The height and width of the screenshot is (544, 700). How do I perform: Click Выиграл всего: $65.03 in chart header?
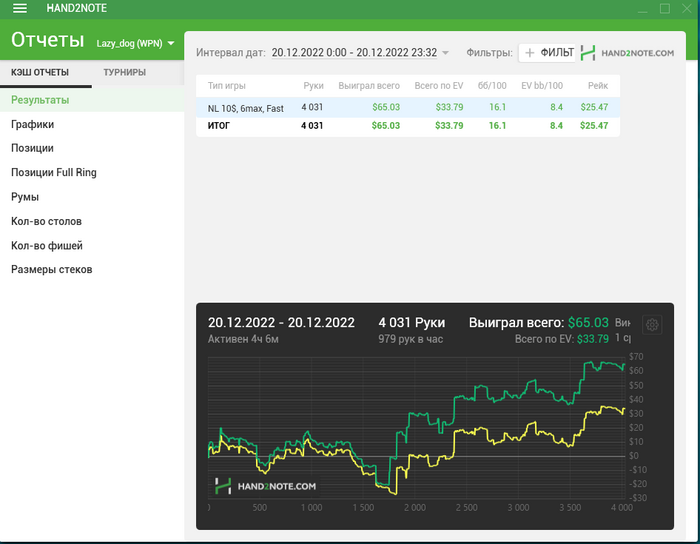pos(538,323)
